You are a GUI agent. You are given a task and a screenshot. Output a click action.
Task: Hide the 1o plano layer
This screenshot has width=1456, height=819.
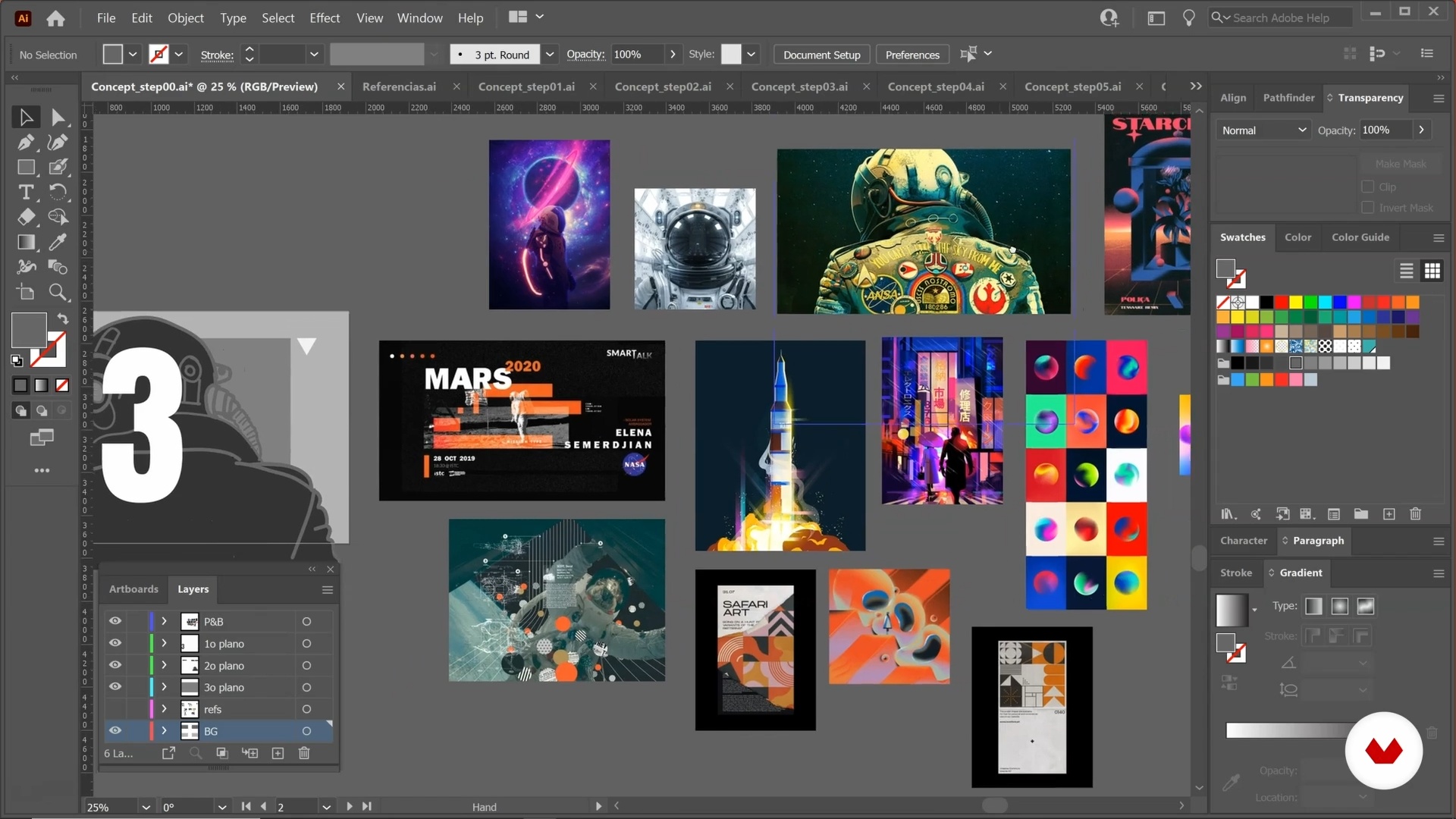pos(115,643)
